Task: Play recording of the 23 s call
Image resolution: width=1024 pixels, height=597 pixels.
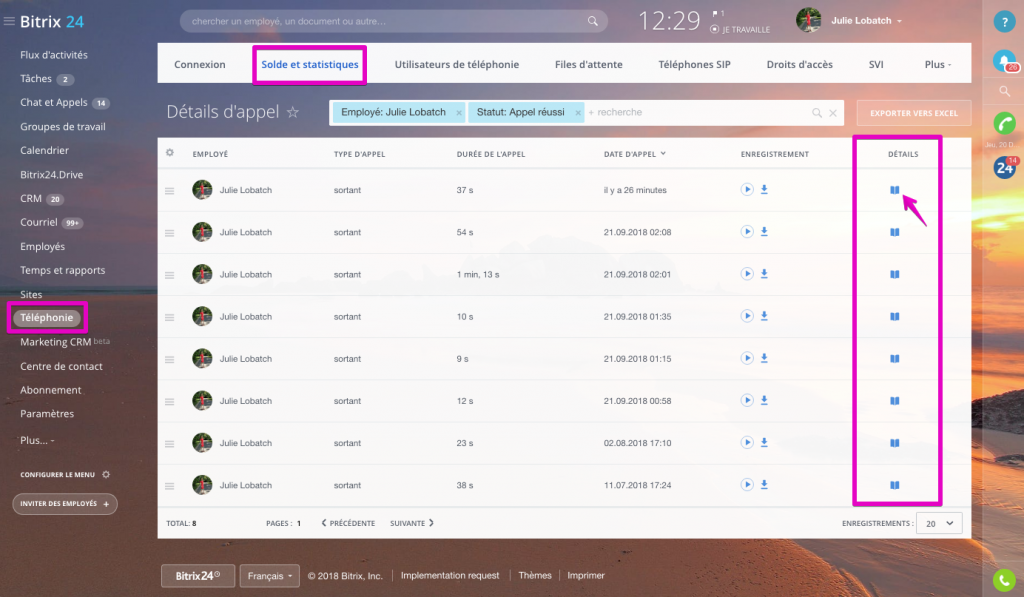Action: coord(746,442)
